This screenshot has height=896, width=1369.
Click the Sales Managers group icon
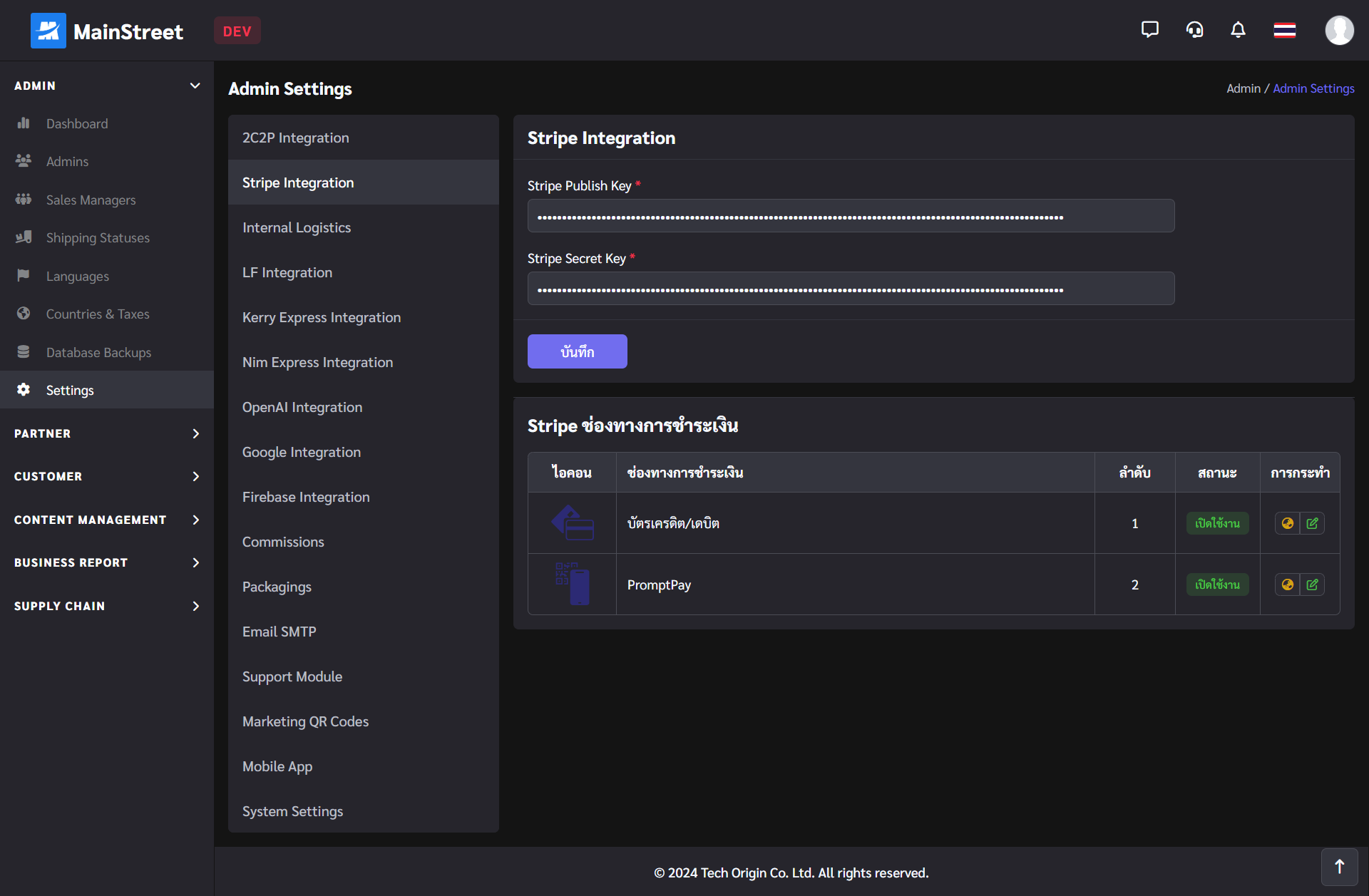coord(24,200)
